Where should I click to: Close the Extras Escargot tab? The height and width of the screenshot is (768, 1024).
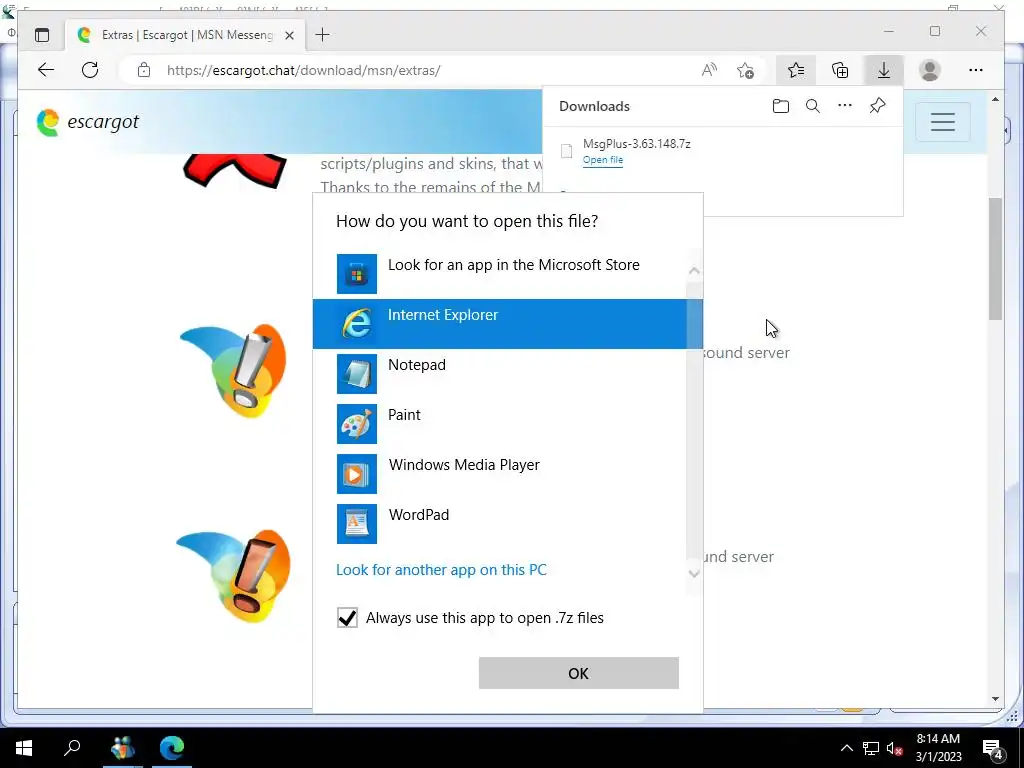point(289,35)
